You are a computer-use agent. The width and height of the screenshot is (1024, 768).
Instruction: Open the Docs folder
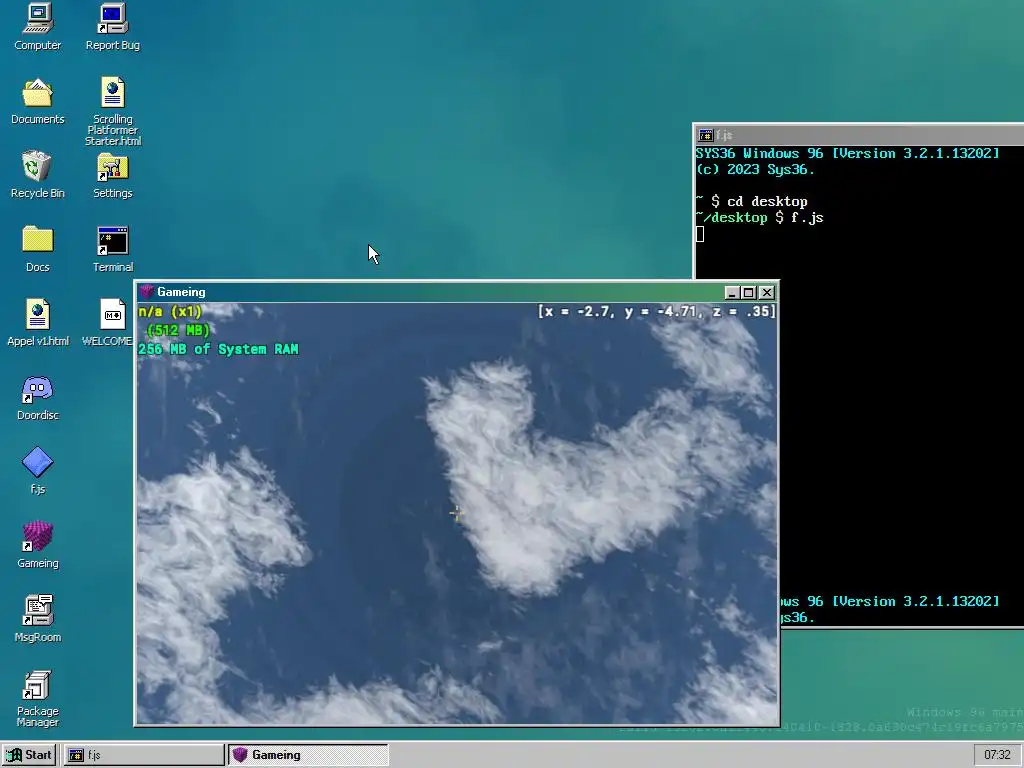(37, 249)
